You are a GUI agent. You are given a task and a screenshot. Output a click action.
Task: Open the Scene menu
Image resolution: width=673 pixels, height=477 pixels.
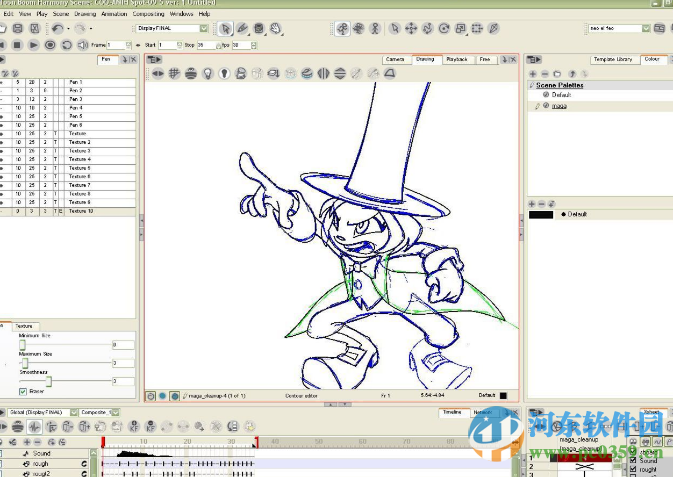pos(61,14)
